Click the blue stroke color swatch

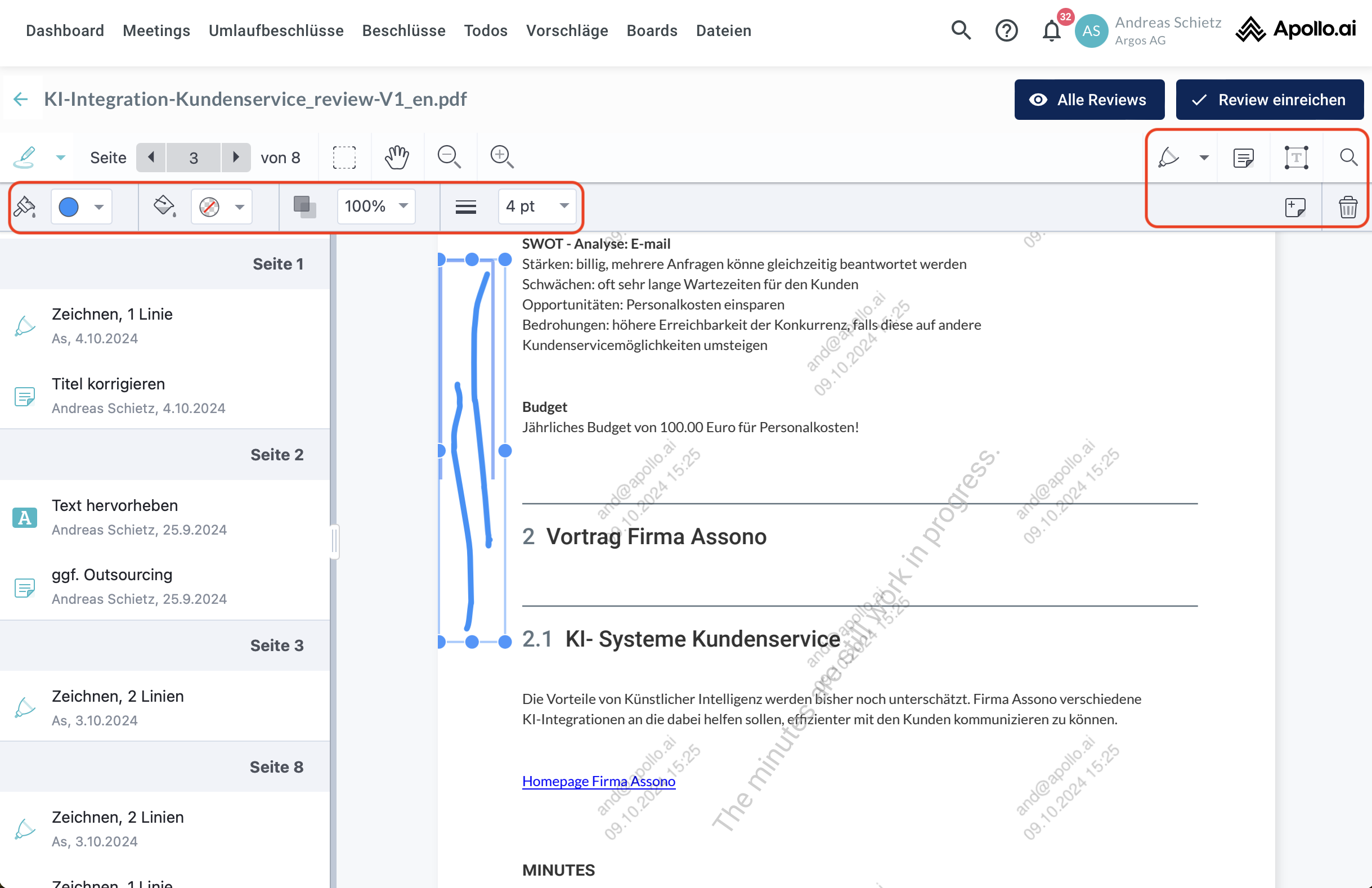[x=69, y=207]
